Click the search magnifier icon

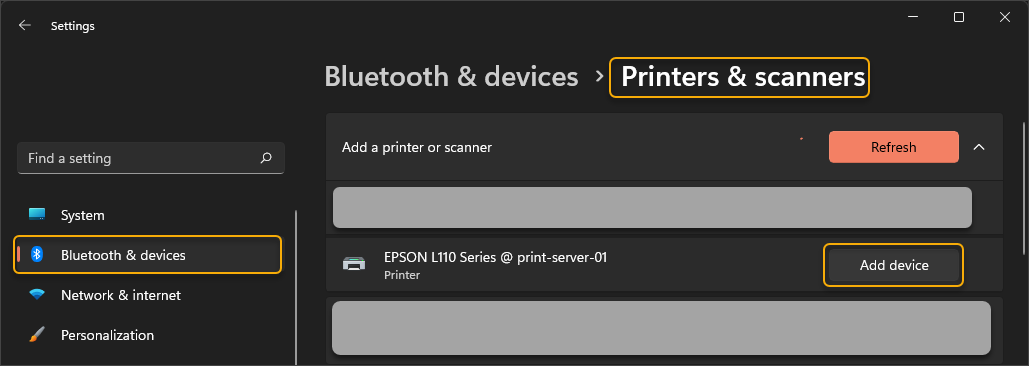pyautogui.click(x=266, y=158)
